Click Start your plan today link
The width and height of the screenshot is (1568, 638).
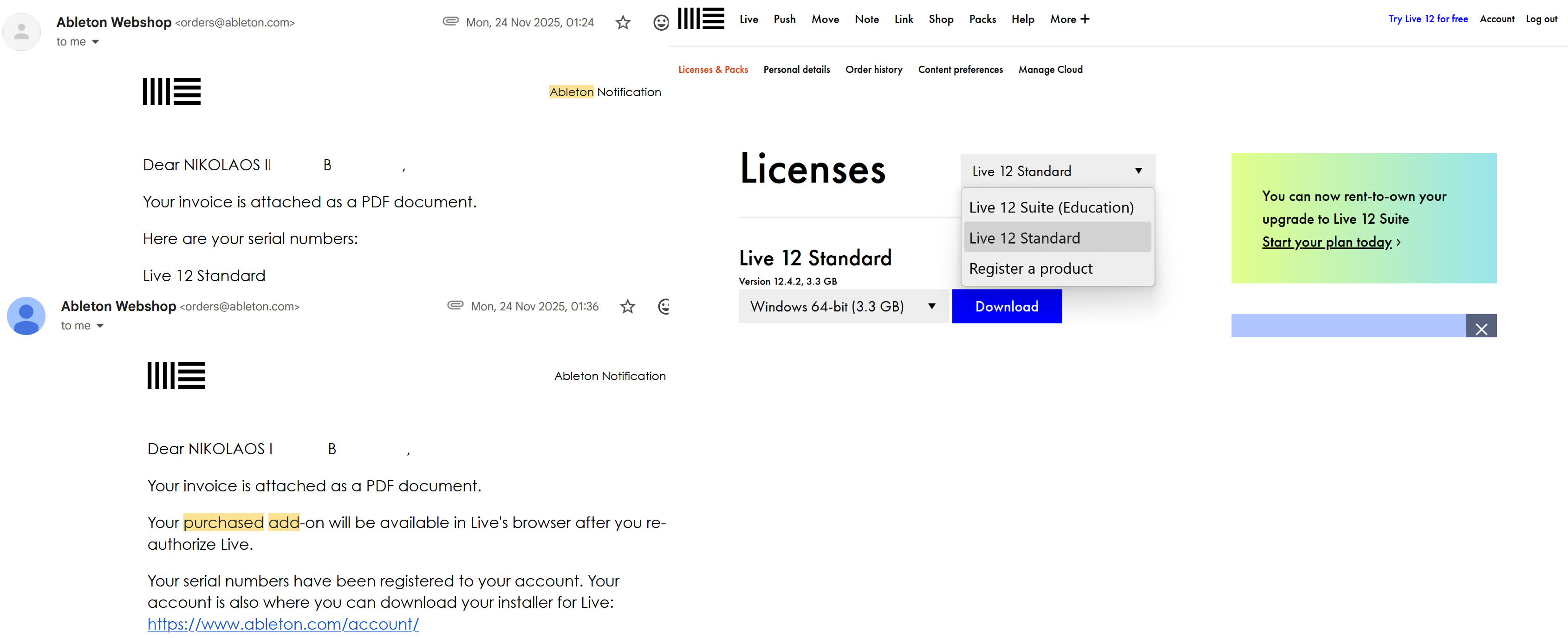pos(1327,242)
